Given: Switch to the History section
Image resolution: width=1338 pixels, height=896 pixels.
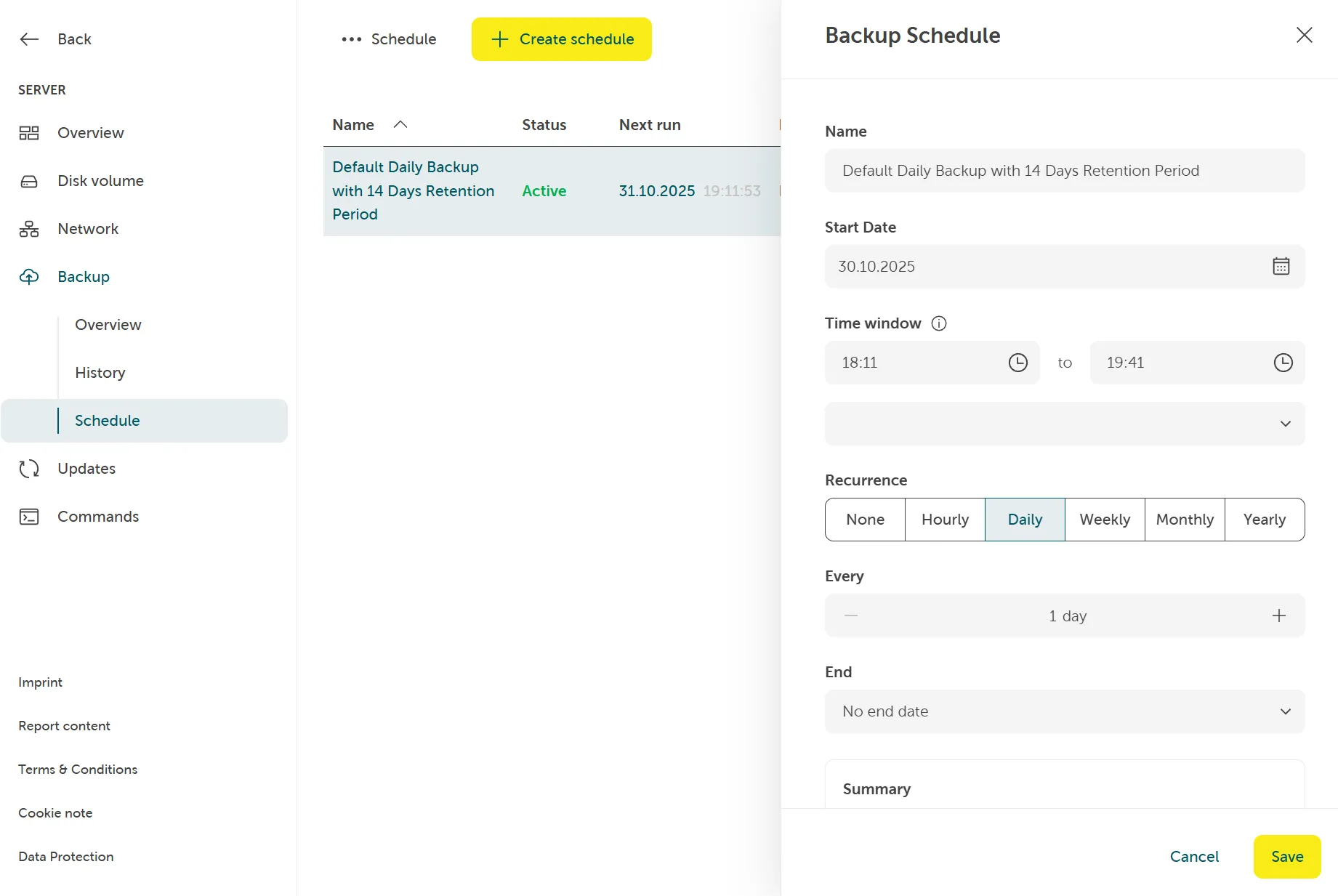Looking at the screenshot, I should coord(100,373).
